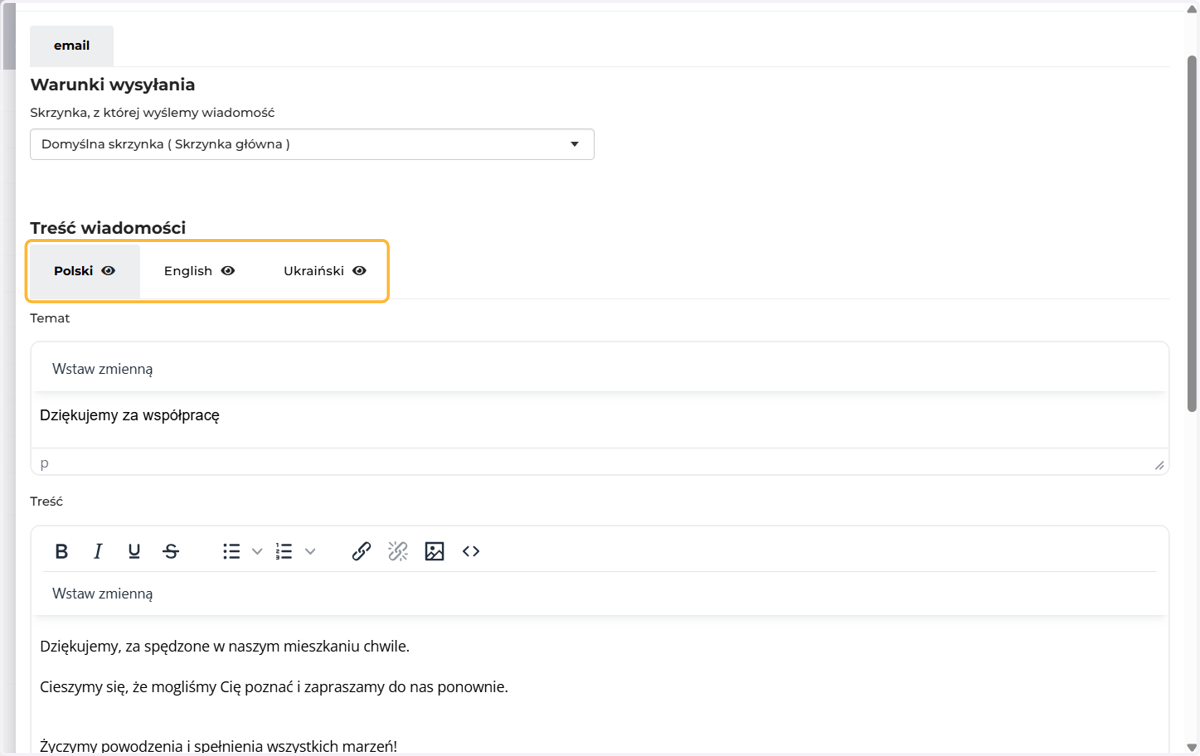The width and height of the screenshot is (1200, 756).
Task: Apply strikethrough formatting in the Treść editor
Action: coord(171,551)
